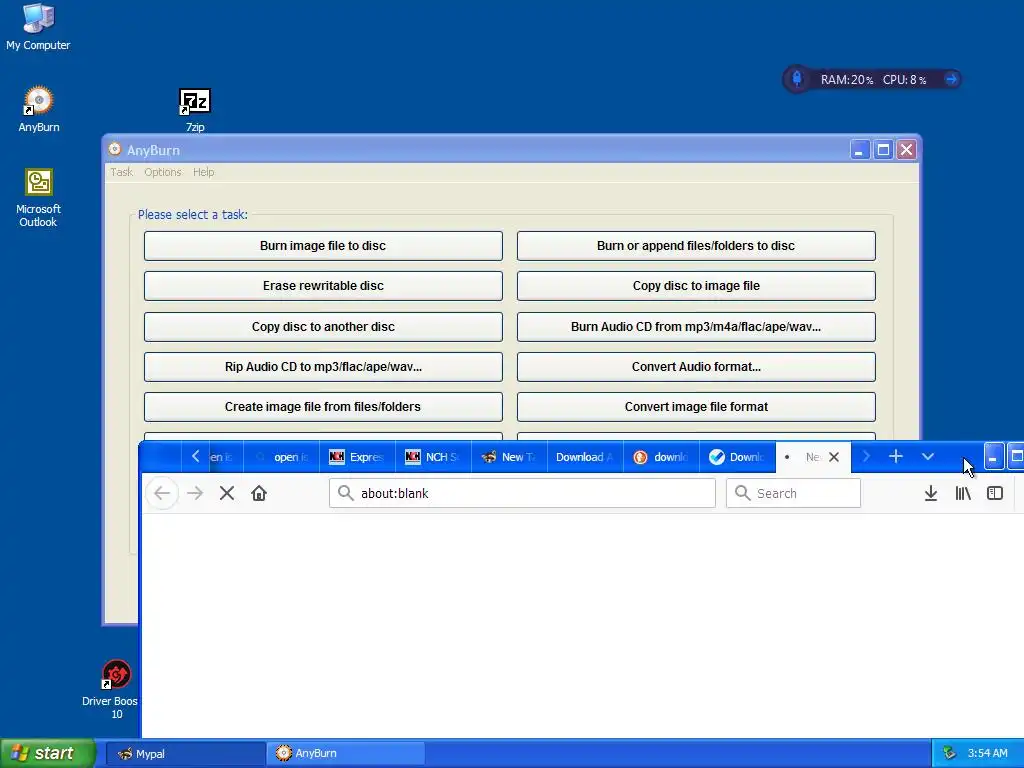
Task: Click the 3:54 AM taskbar clock
Action: (987, 753)
